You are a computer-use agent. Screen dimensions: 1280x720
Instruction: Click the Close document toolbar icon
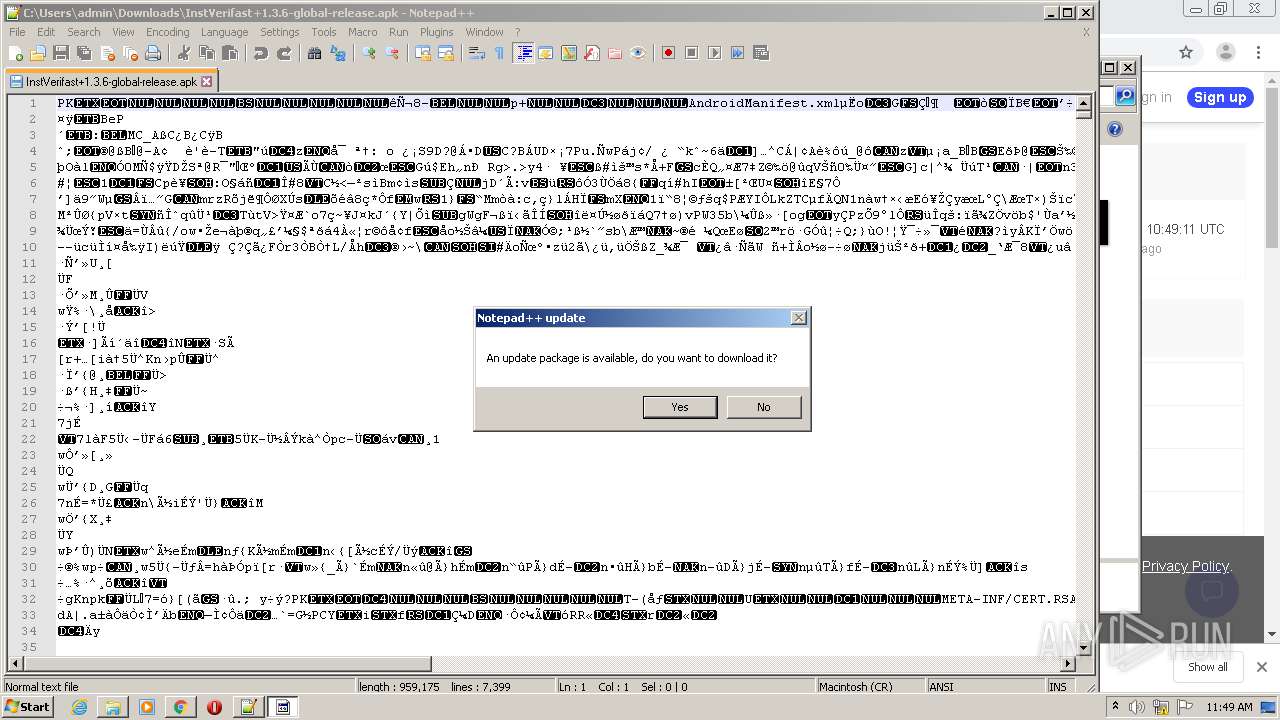[x=106, y=53]
